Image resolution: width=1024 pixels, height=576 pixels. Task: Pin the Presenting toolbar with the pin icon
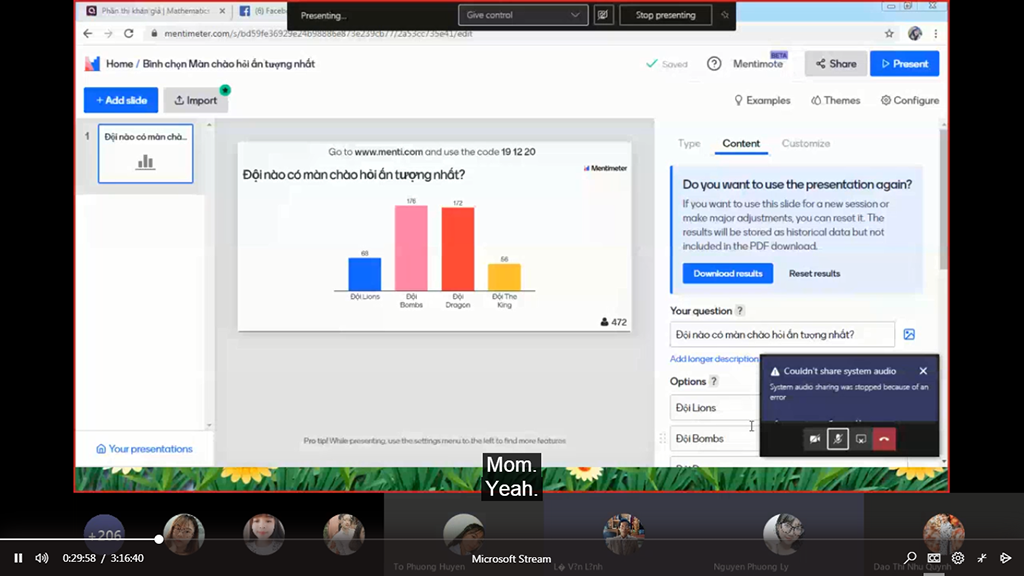click(x=725, y=15)
